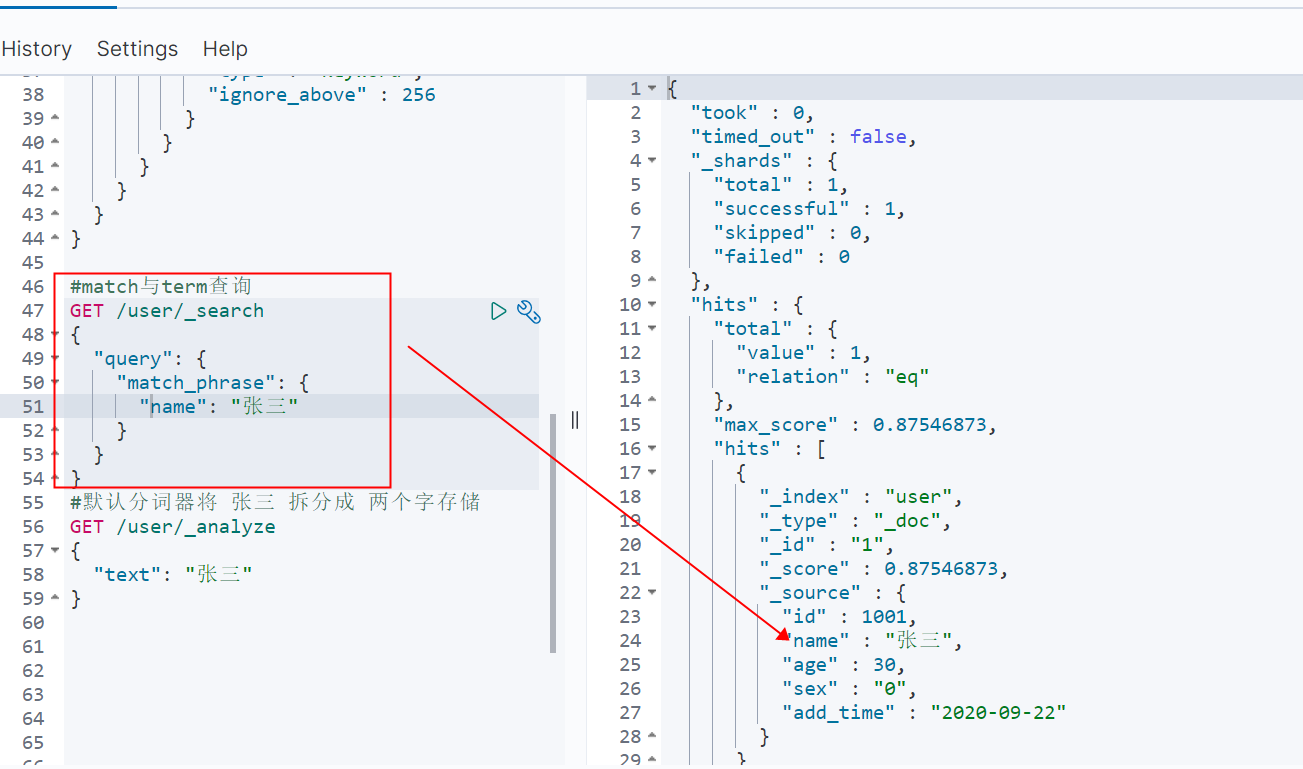
Task: Collapse "_shards" block in the response
Action: click(x=652, y=161)
